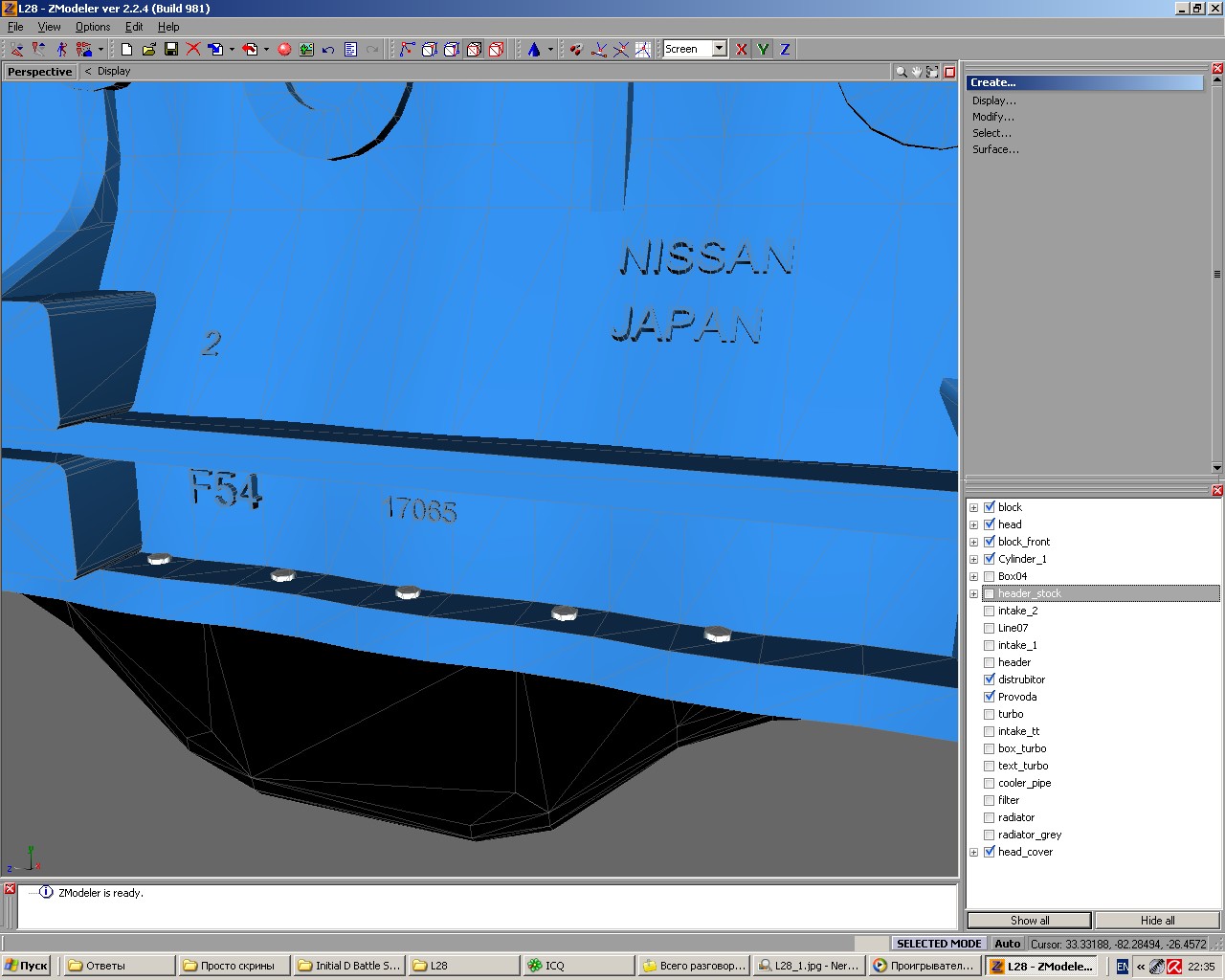Open the materials editor red sphere icon
The width and height of the screenshot is (1225, 980).
click(x=284, y=49)
